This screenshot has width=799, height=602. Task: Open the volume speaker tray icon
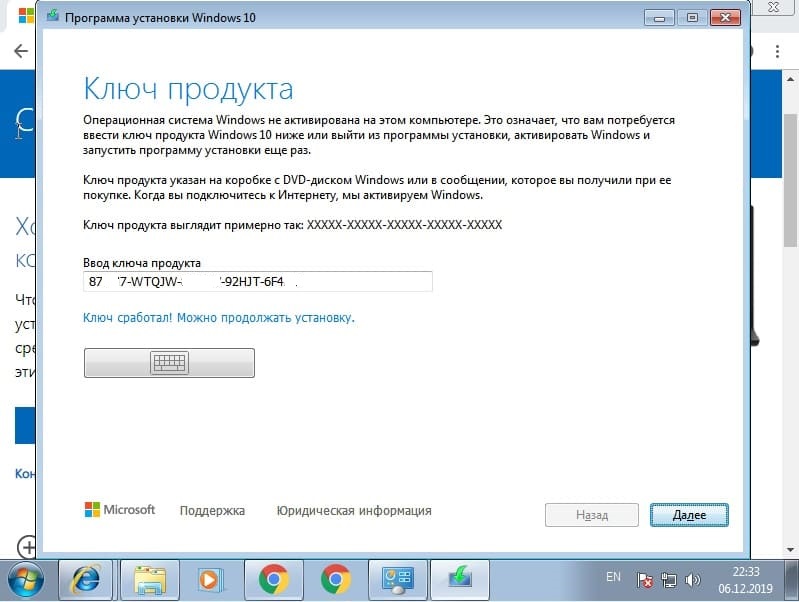coord(693,579)
